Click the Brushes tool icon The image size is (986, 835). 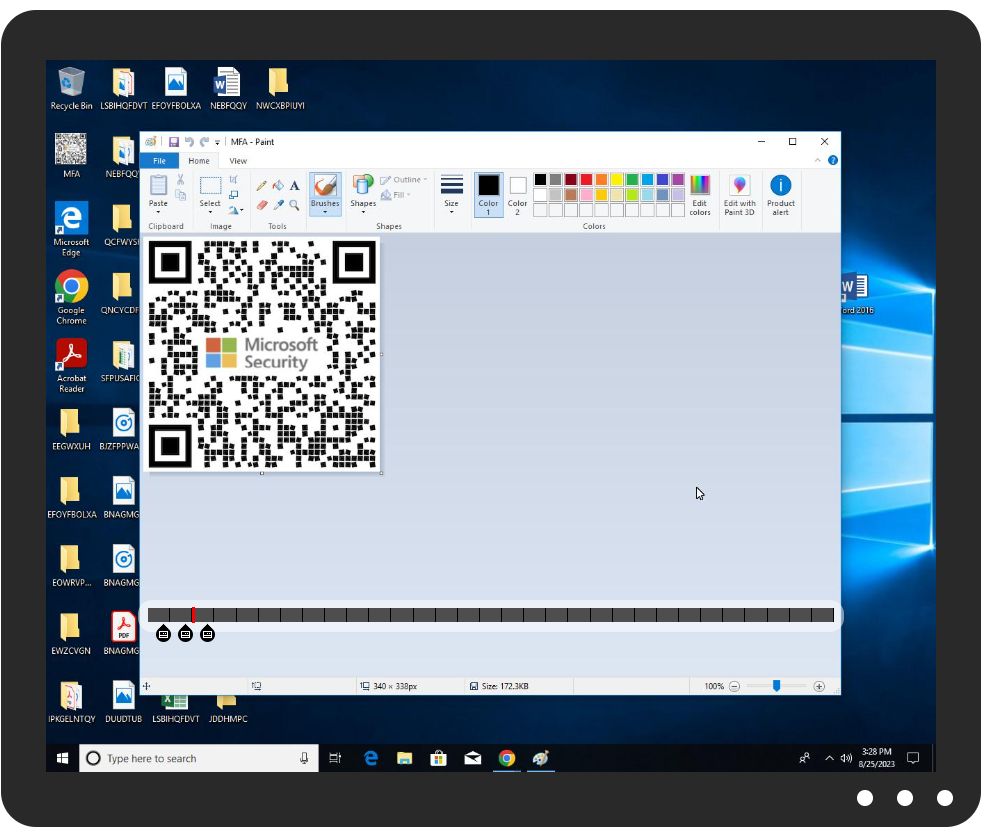pyautogui.click(x=325, y=186)
